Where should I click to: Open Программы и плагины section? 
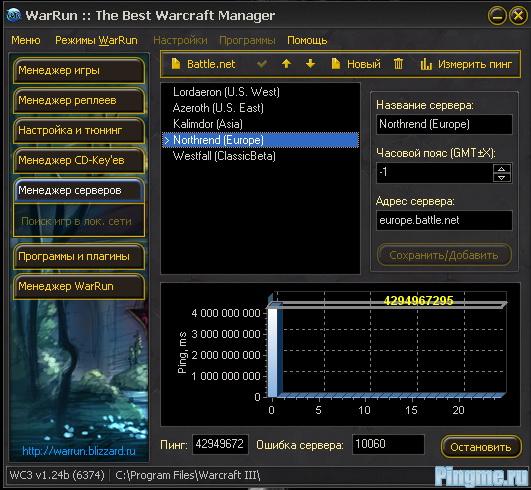pos(79,256)
